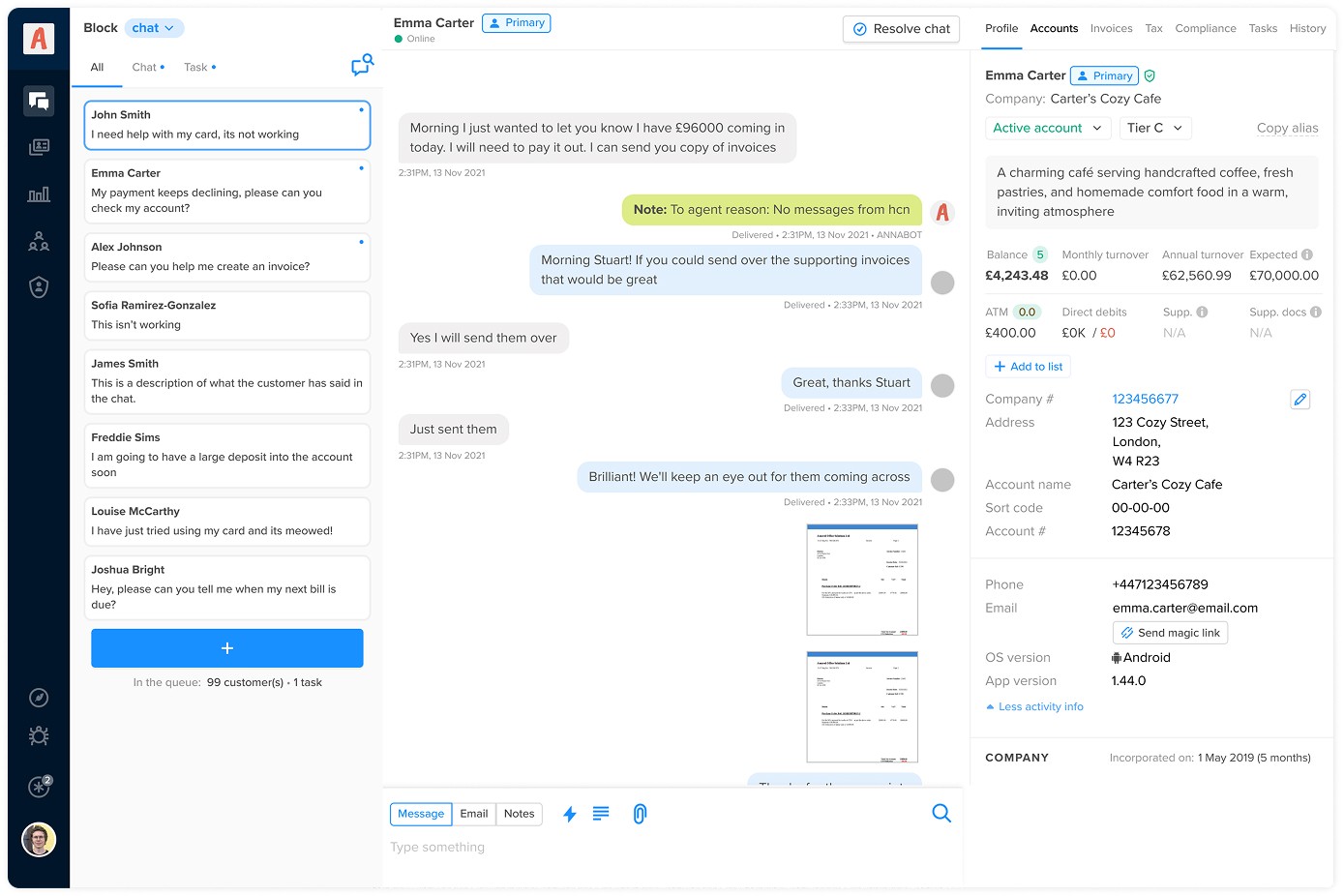
Task: Collapse Less activity info
Action: (x=1034, y=706)
